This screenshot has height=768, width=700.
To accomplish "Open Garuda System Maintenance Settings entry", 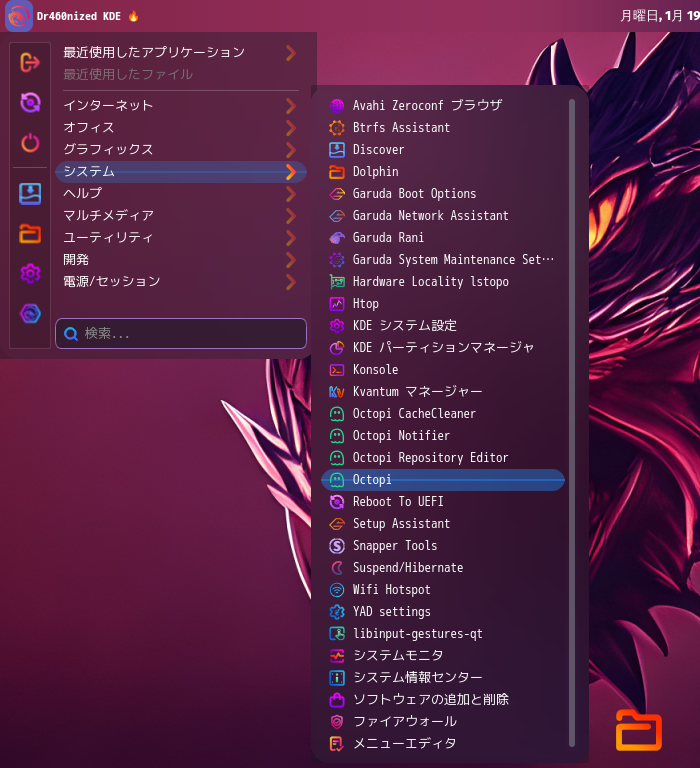I will coord(443,260).
